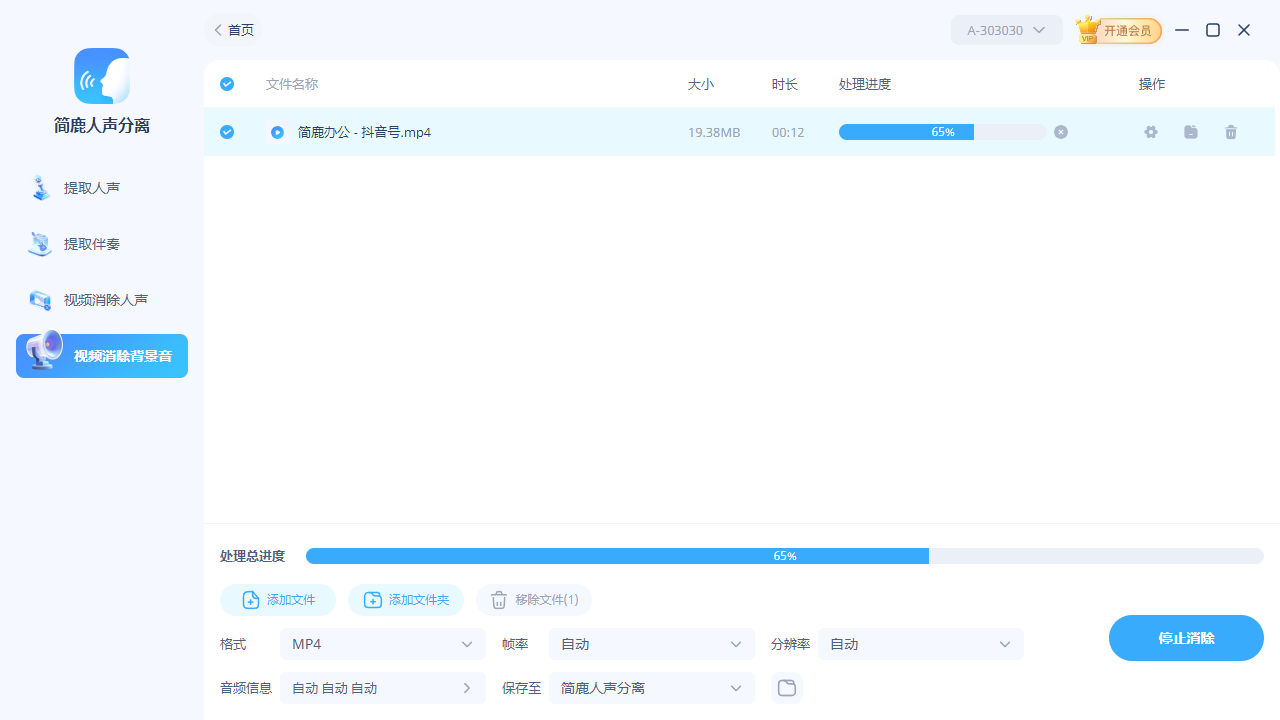The image size is (1280, 720).
Task: Open the 视频消除人声 feature
Action: pos(101,300)
